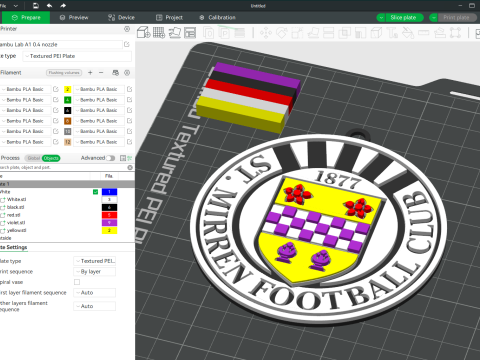Select the Rotate tool in top toolbar
Image resolution: width=480 pixels, height=360 pixels.
coord(282,33)
